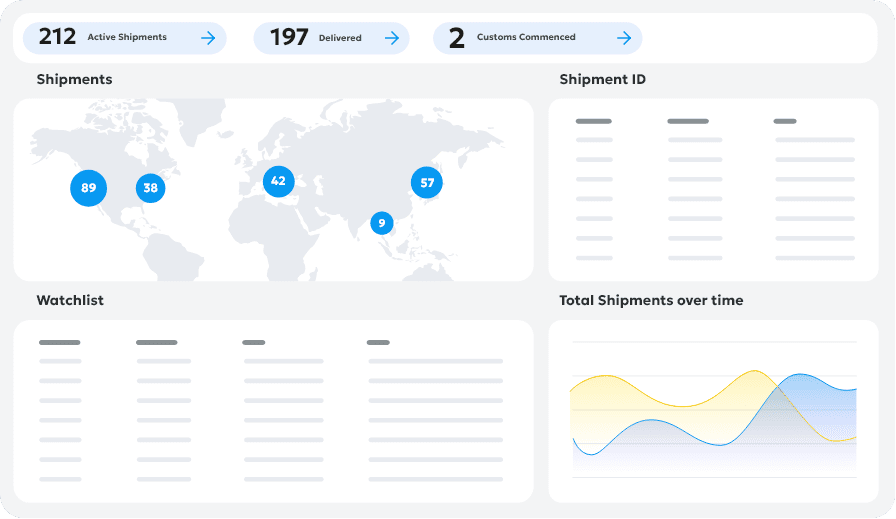Click the Customs Commenced label
The width and height of the screenshot is (896, 519).
tap(526, 38)
